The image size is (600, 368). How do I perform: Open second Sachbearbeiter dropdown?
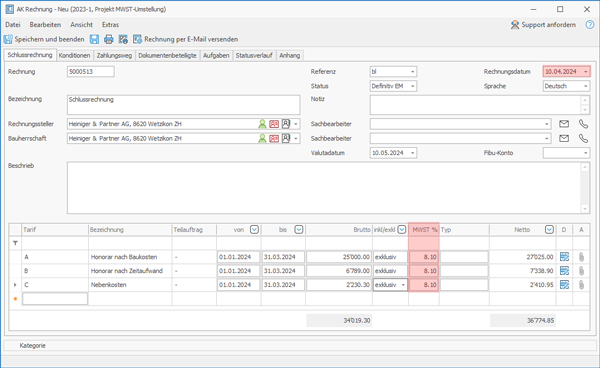click(x=546, y=138)
